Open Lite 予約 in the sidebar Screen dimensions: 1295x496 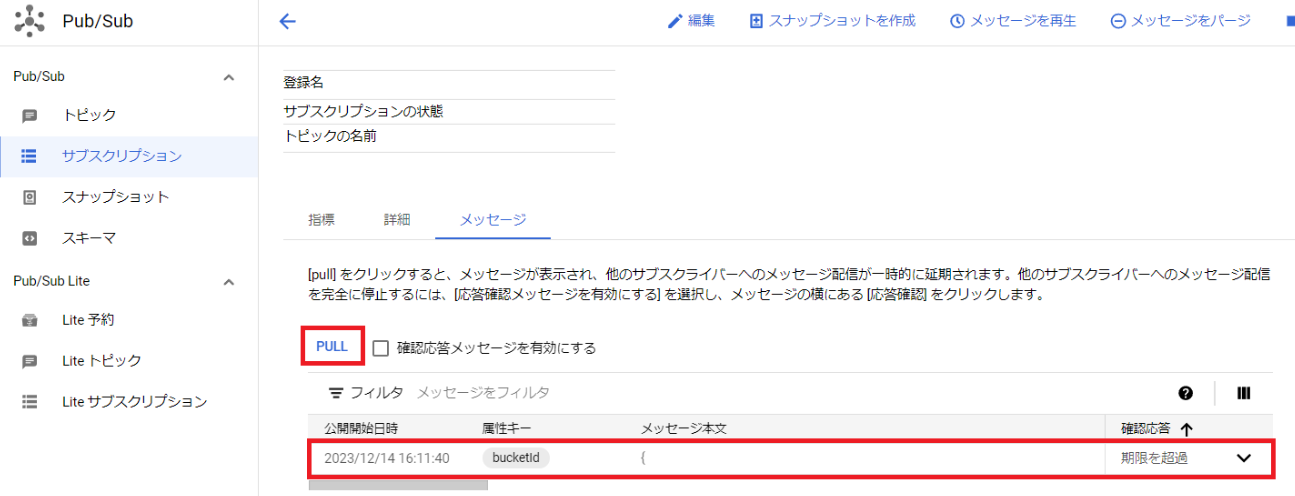click(x=88, y=320)
